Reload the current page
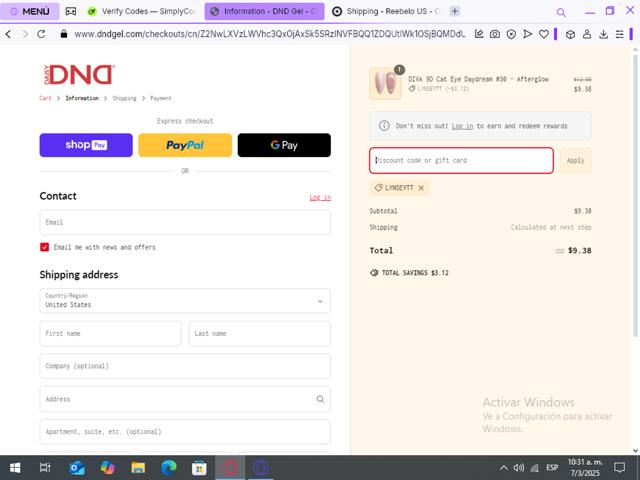Image resolution: width=640 pixels, height=480 pixels. 41,34
